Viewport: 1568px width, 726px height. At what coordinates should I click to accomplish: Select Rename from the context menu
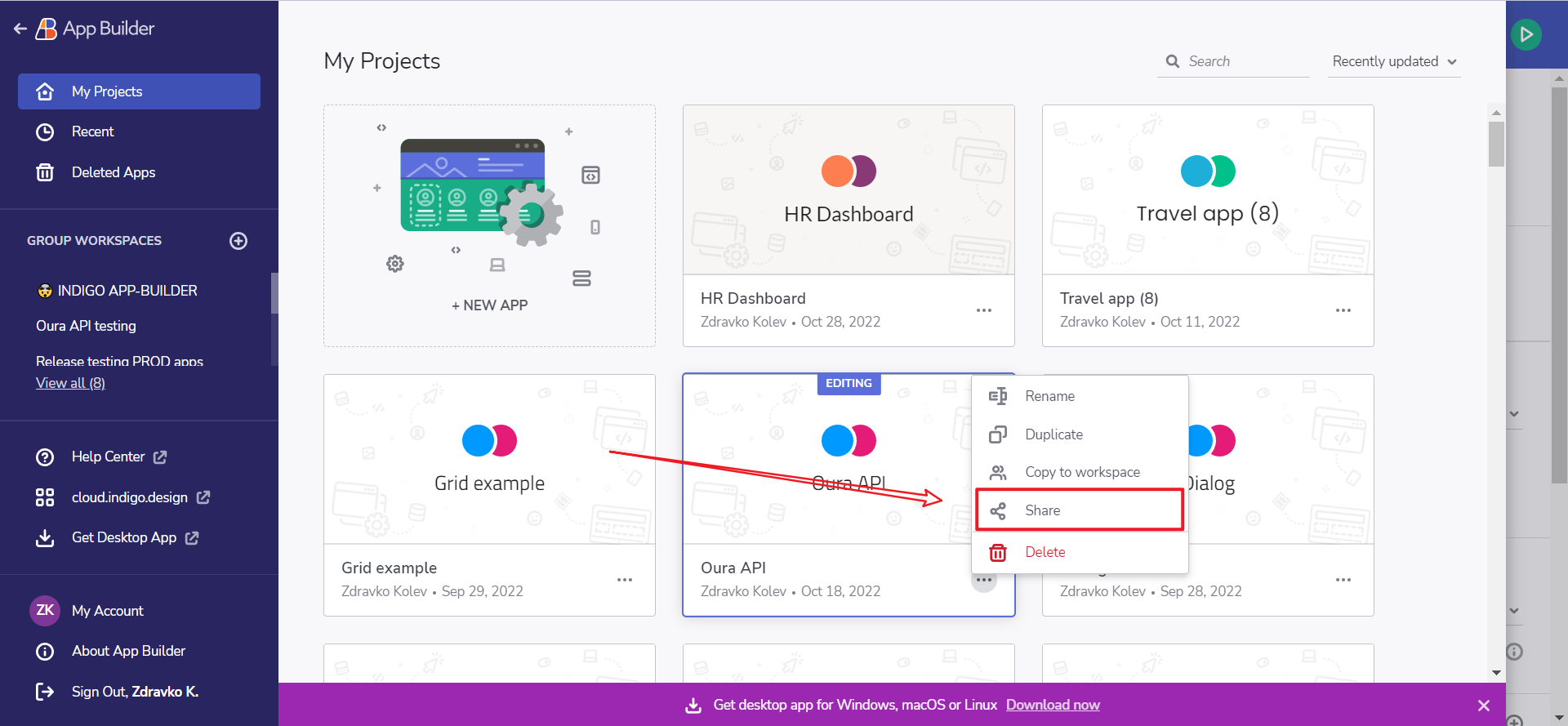(1049, 396)
